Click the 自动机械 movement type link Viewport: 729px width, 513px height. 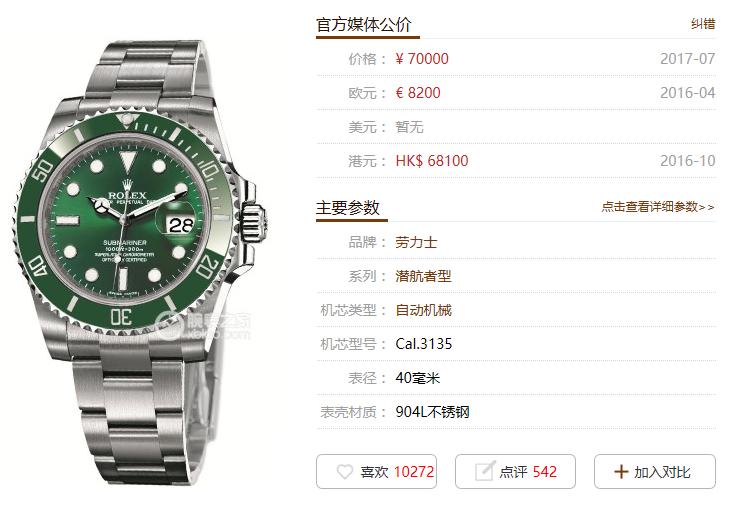[423, 310]
